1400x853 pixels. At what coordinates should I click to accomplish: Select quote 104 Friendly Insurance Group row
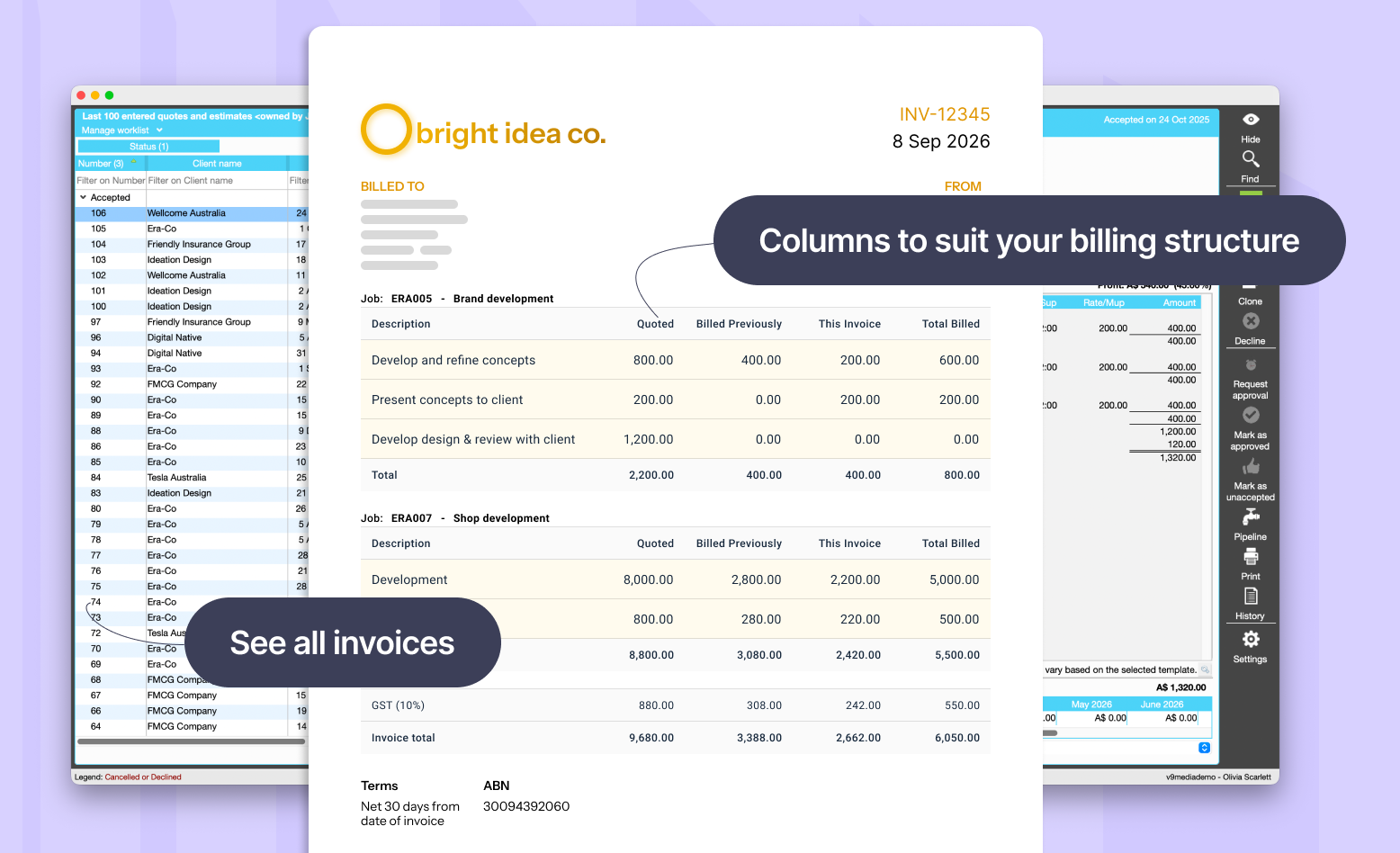[x=192, y=245]
